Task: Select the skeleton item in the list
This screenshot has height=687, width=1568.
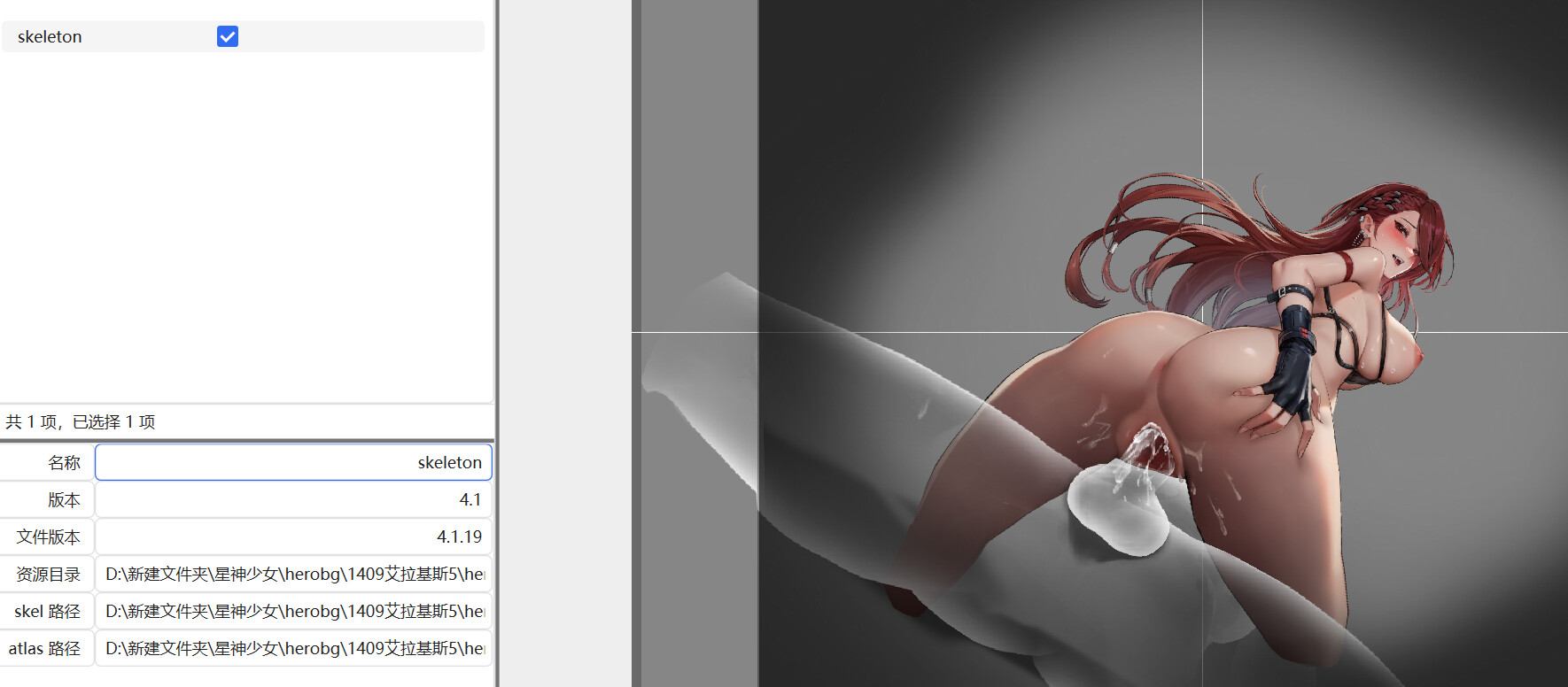Action: pyautogui.click(x=50, y=36)
